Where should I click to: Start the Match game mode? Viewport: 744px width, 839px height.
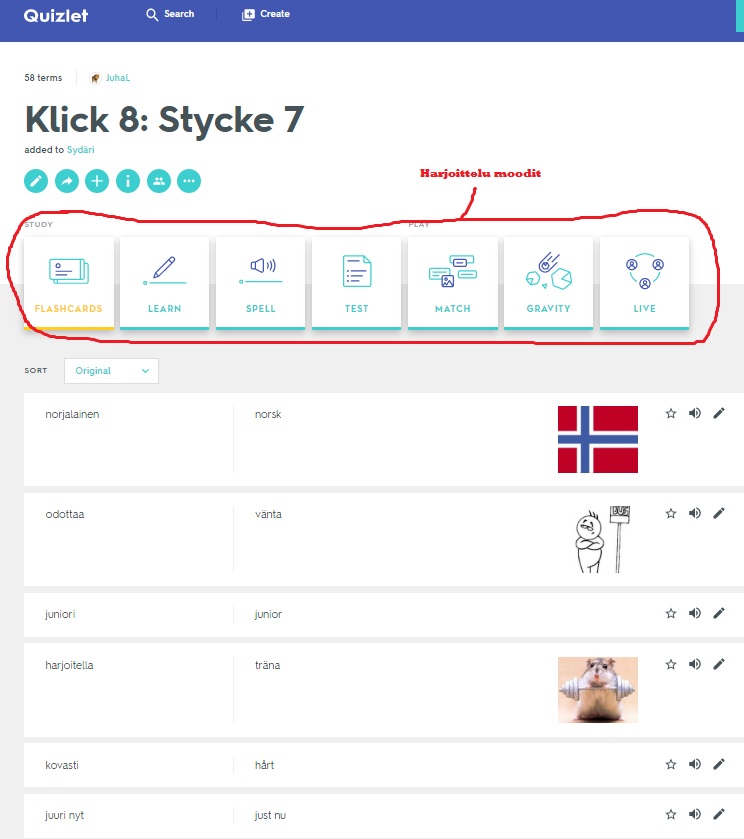click(x=453, y=282)
